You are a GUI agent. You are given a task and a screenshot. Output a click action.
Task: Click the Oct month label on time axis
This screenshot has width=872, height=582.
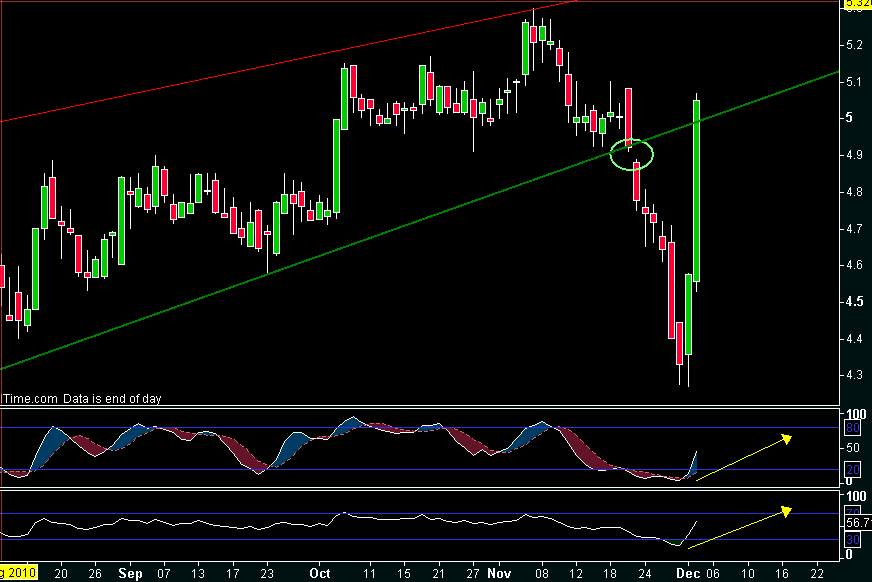[x=320, y=573]
